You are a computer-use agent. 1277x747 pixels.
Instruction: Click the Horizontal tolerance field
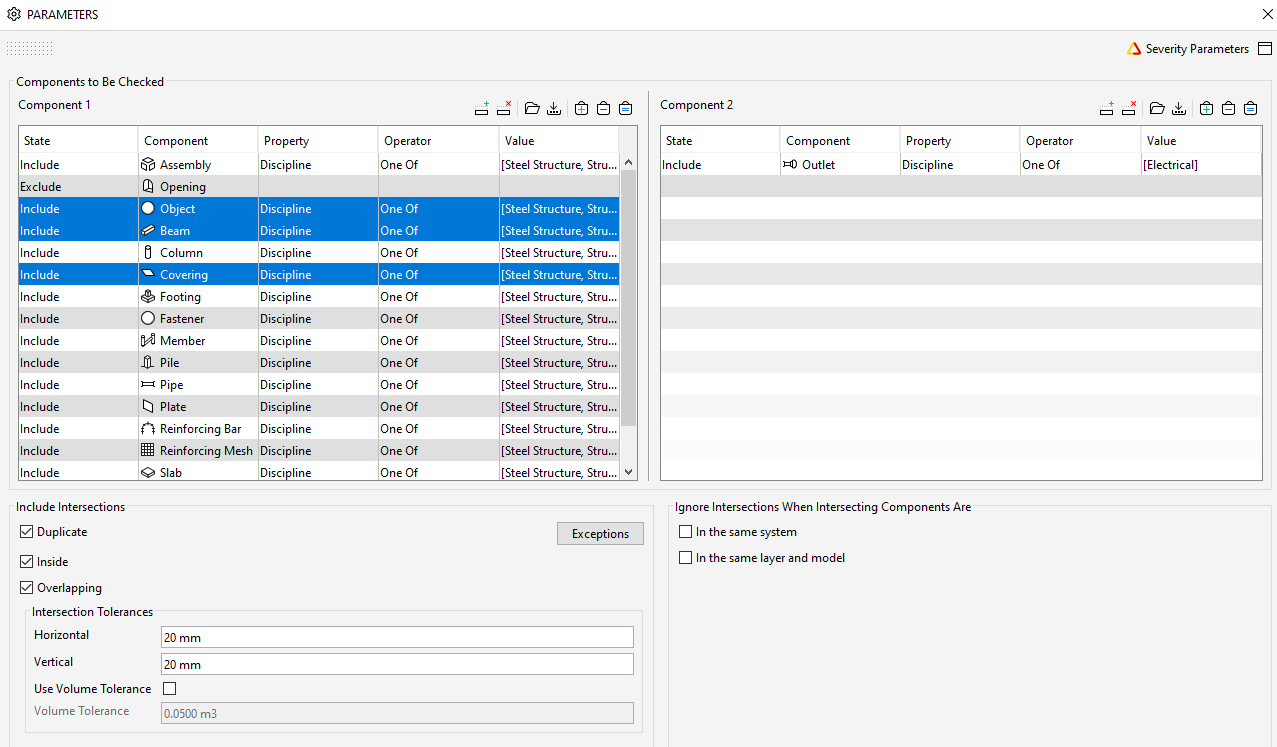coord(397,637)
